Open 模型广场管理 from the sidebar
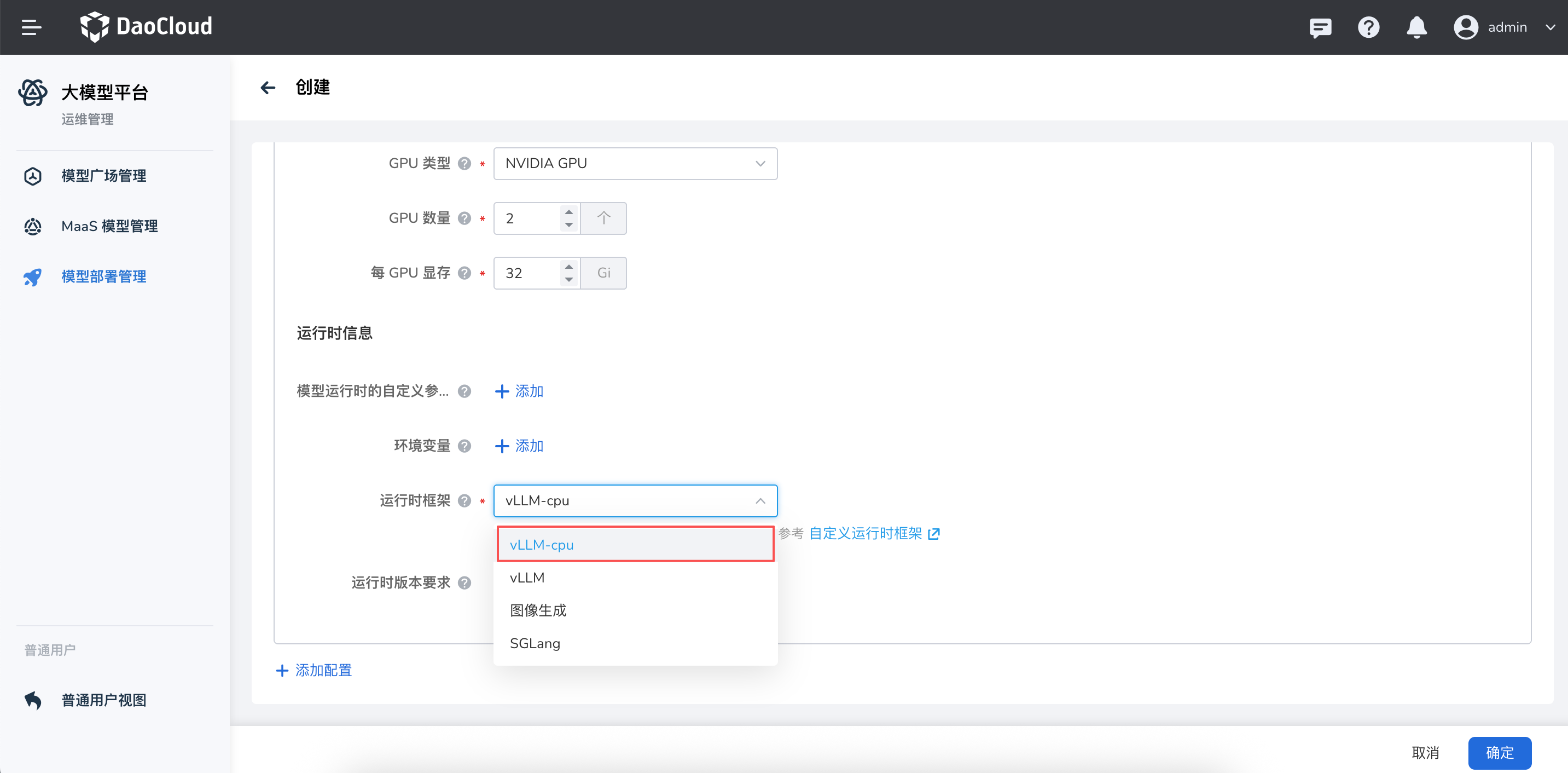This screenshot has width=1568, height=773. coord(103,175)
